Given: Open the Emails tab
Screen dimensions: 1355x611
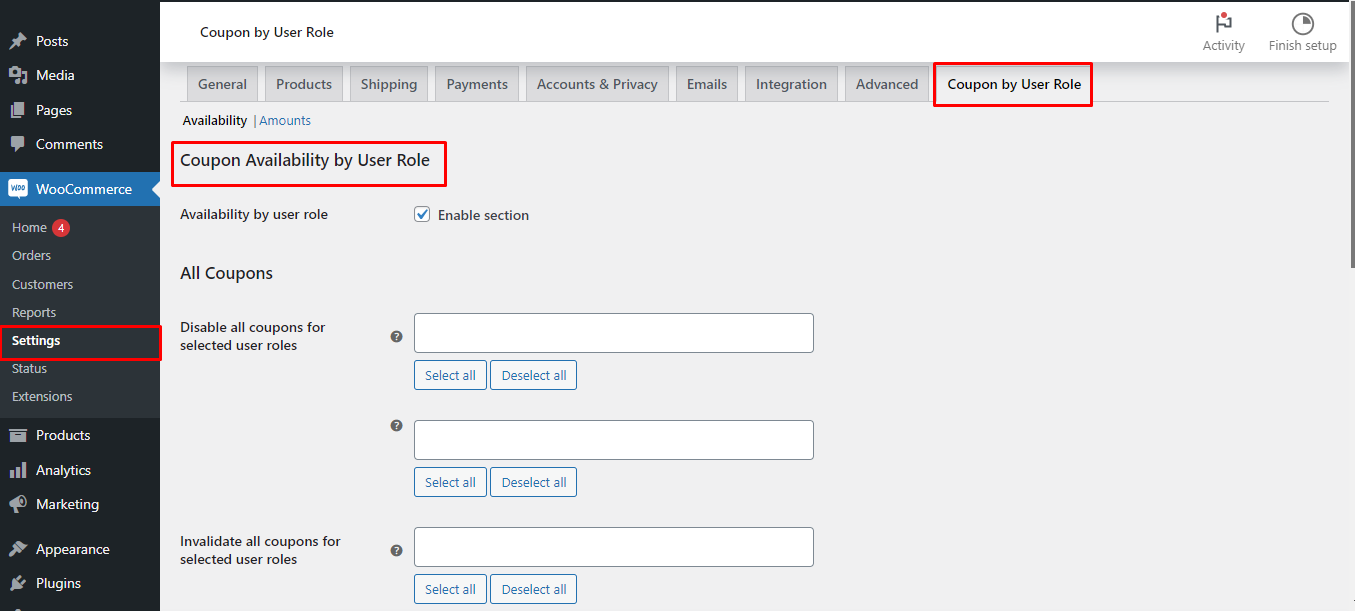Looking at the screenshot, I should pos(707,84).
